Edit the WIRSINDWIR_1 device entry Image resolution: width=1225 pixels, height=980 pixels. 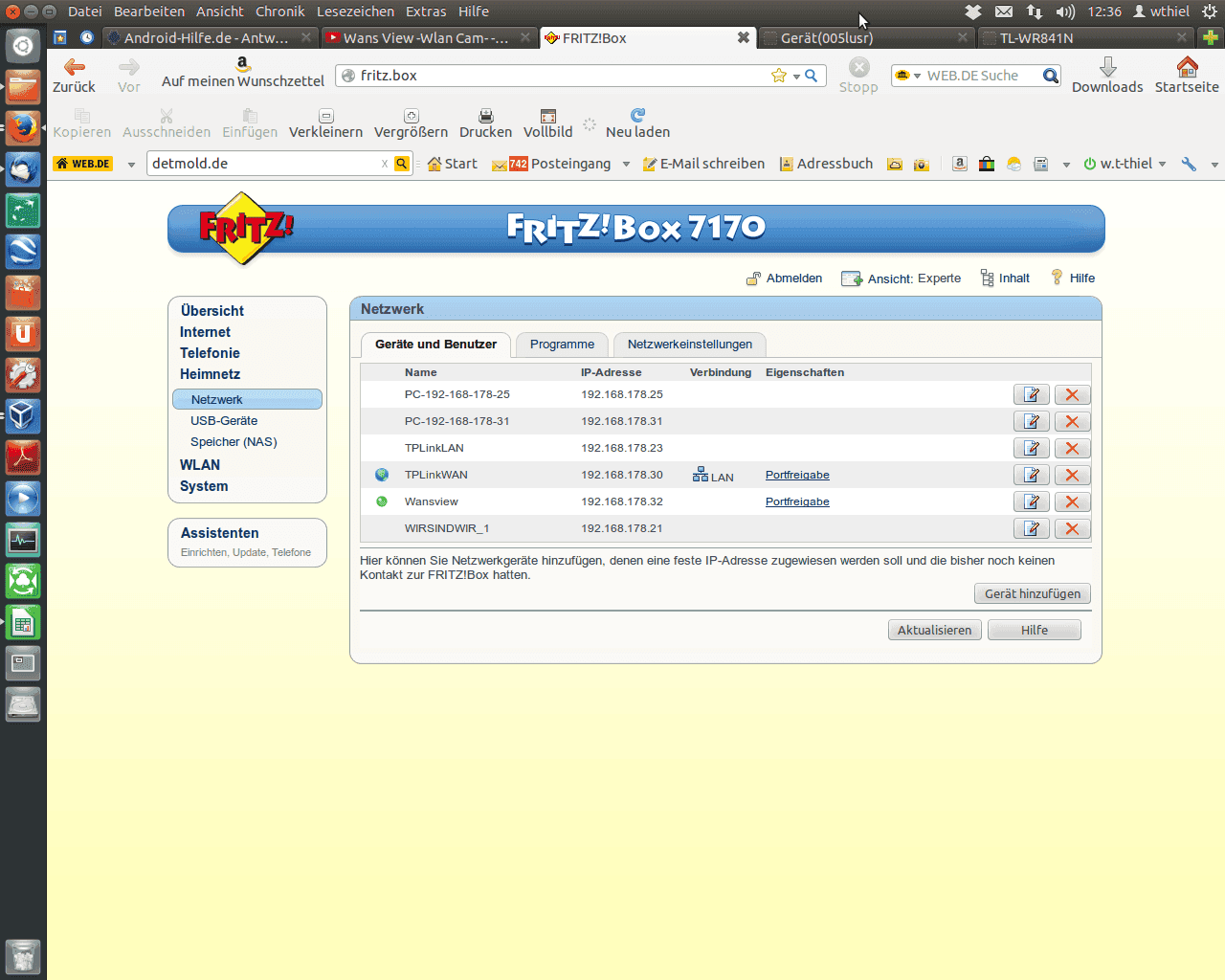1032,528
